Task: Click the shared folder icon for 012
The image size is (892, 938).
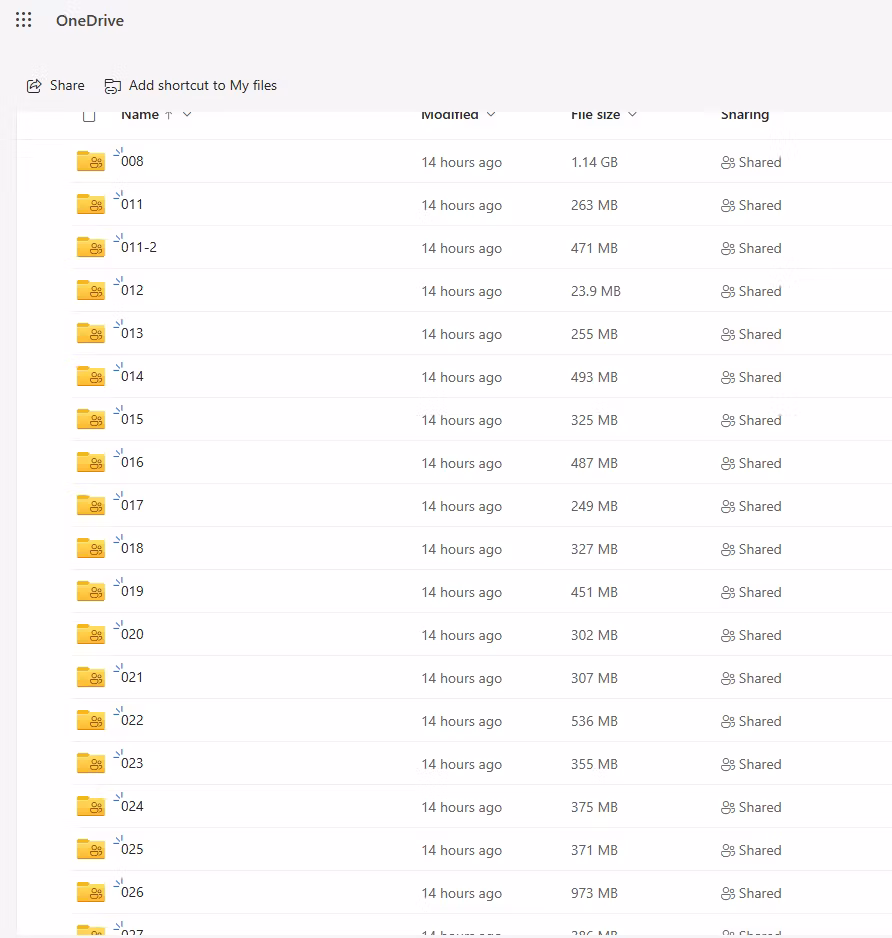Action: point(91,291)
